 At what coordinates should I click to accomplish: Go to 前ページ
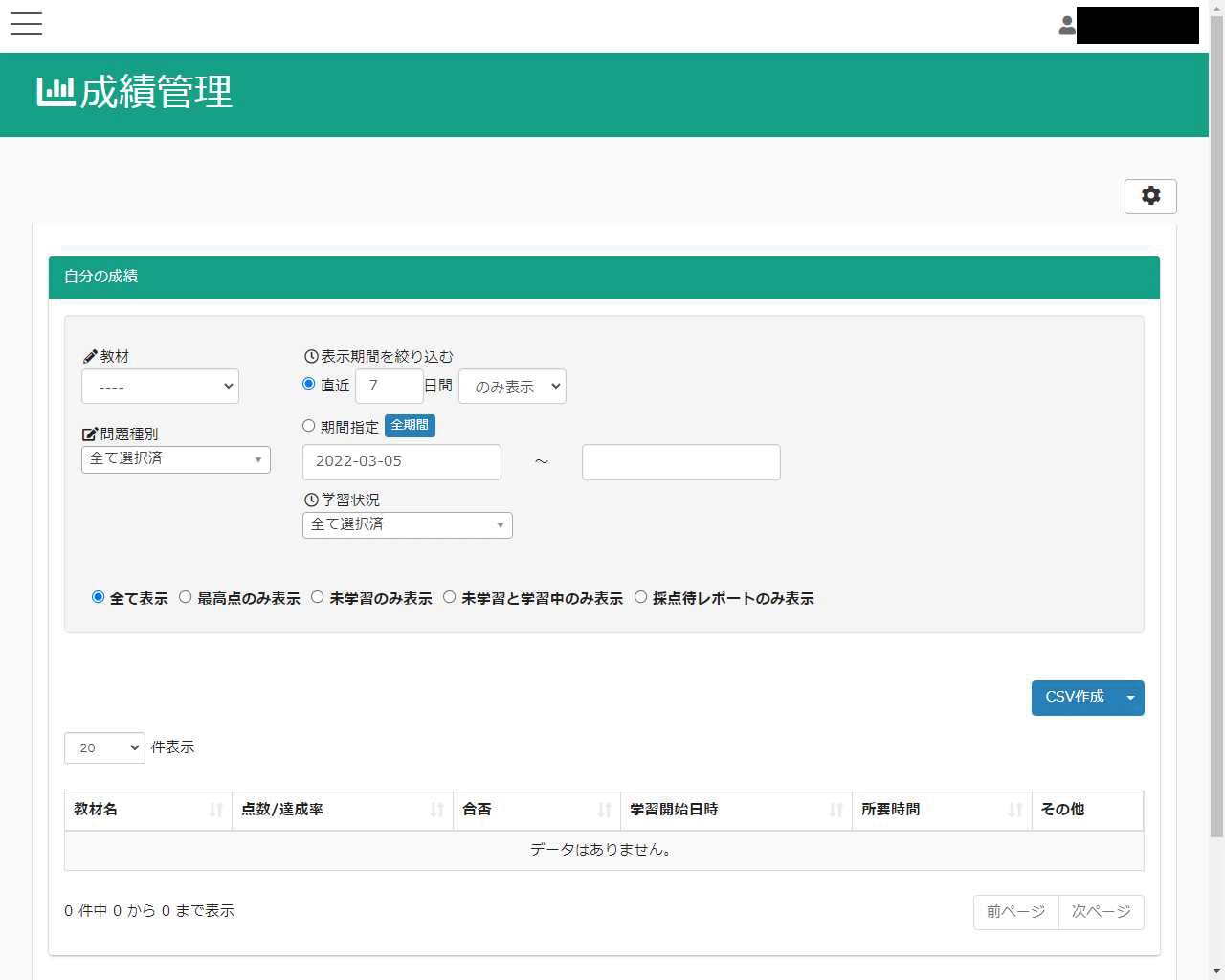(x=1016, y=912)
